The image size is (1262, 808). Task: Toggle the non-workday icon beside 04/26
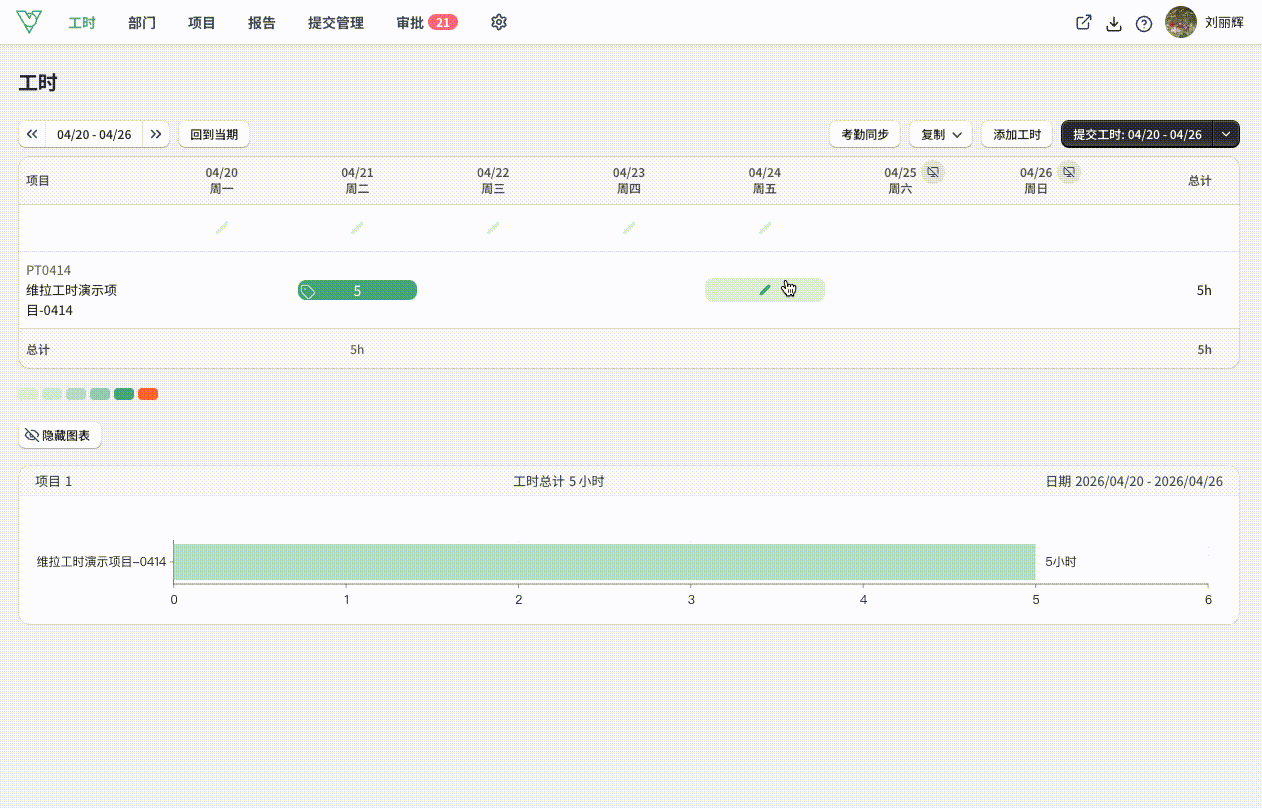coord(1069,172)
